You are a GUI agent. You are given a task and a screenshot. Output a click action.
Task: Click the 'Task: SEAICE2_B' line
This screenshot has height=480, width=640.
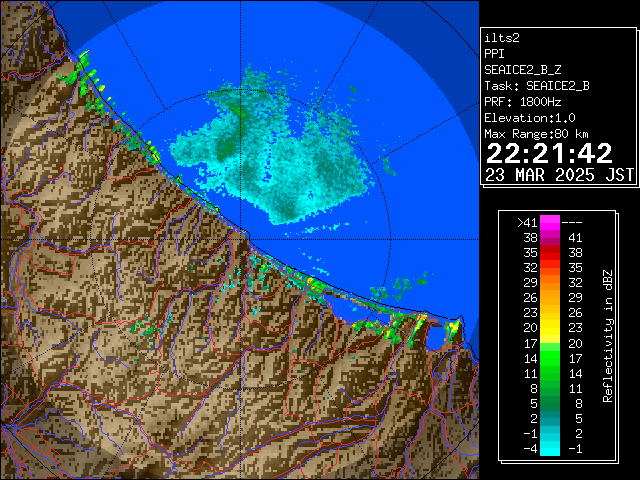[537, 86]
